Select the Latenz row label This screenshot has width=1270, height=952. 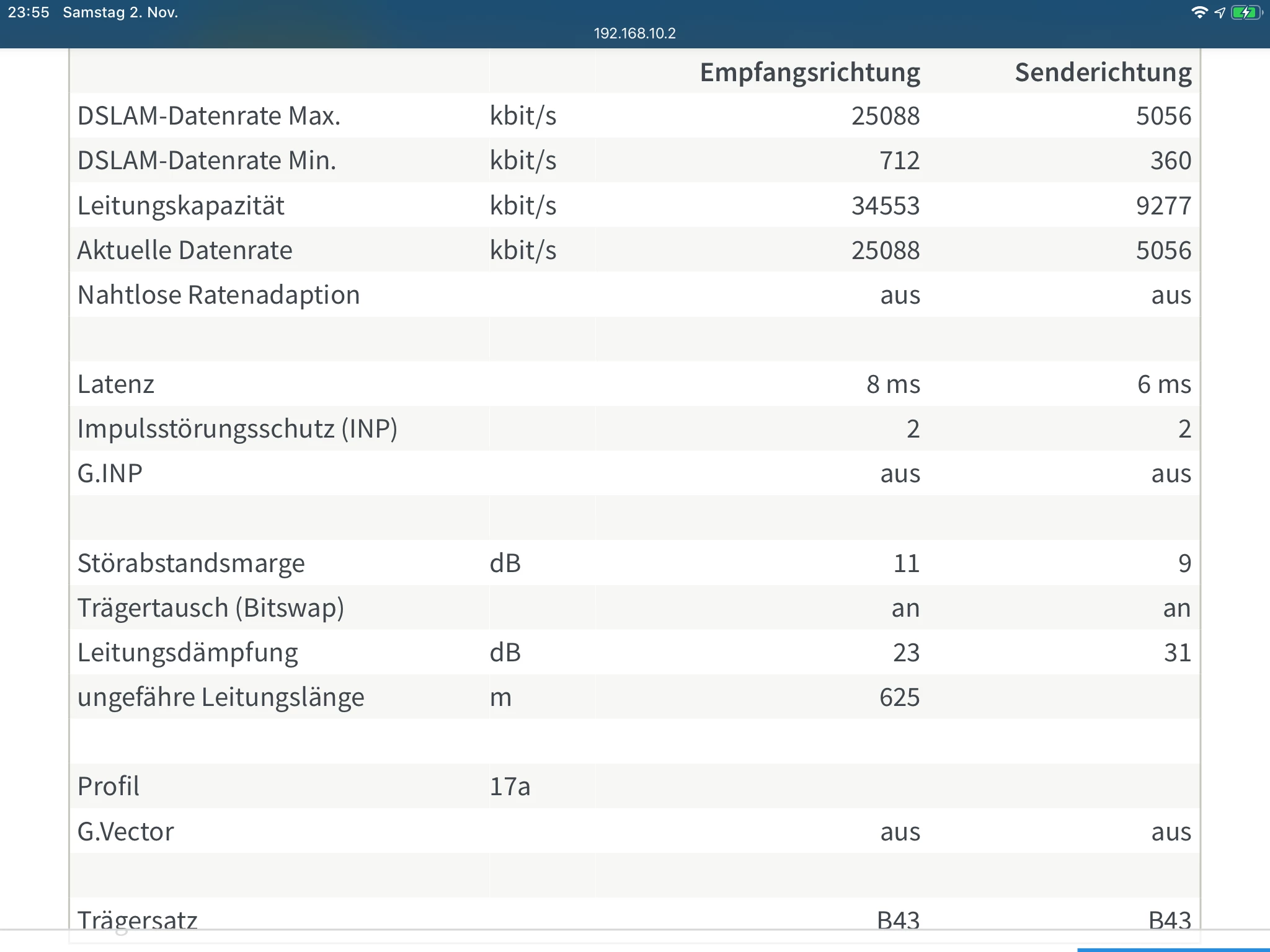pyautogui.click(x=116, y=384)
